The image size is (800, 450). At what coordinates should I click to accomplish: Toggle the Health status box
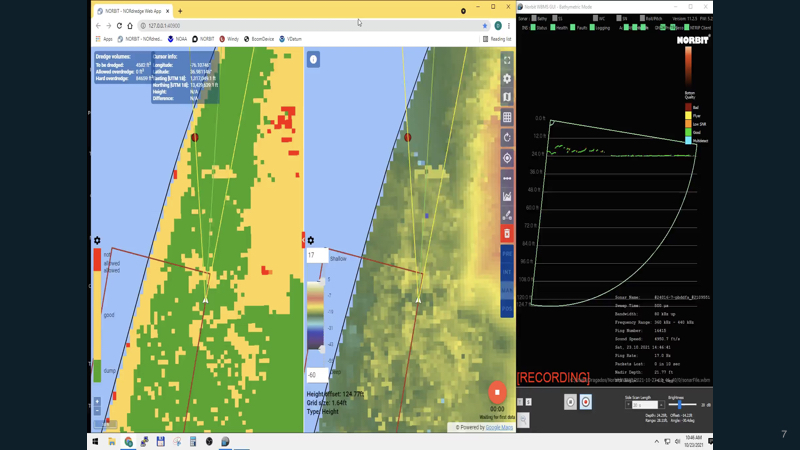552,28
